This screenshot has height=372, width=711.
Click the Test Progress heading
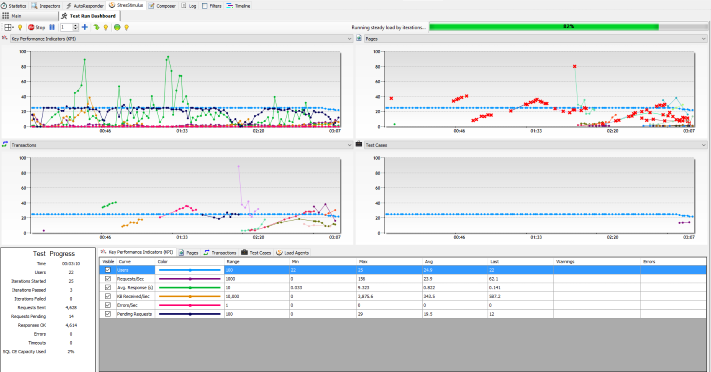tap(54, 254)
